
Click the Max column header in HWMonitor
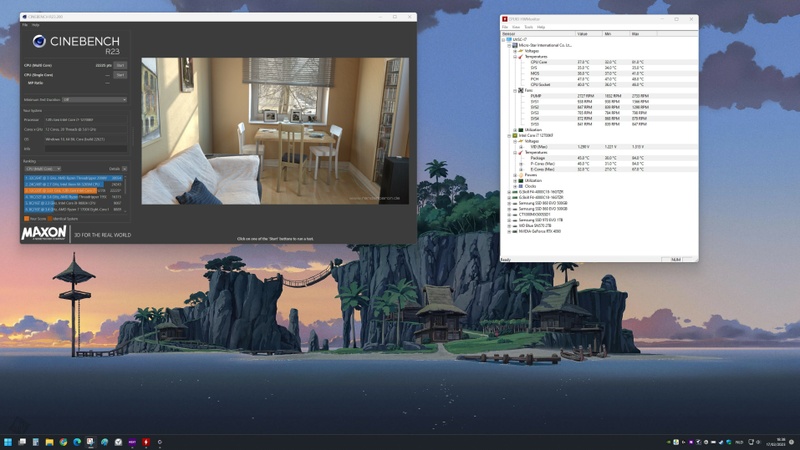(x=643, y=34)
